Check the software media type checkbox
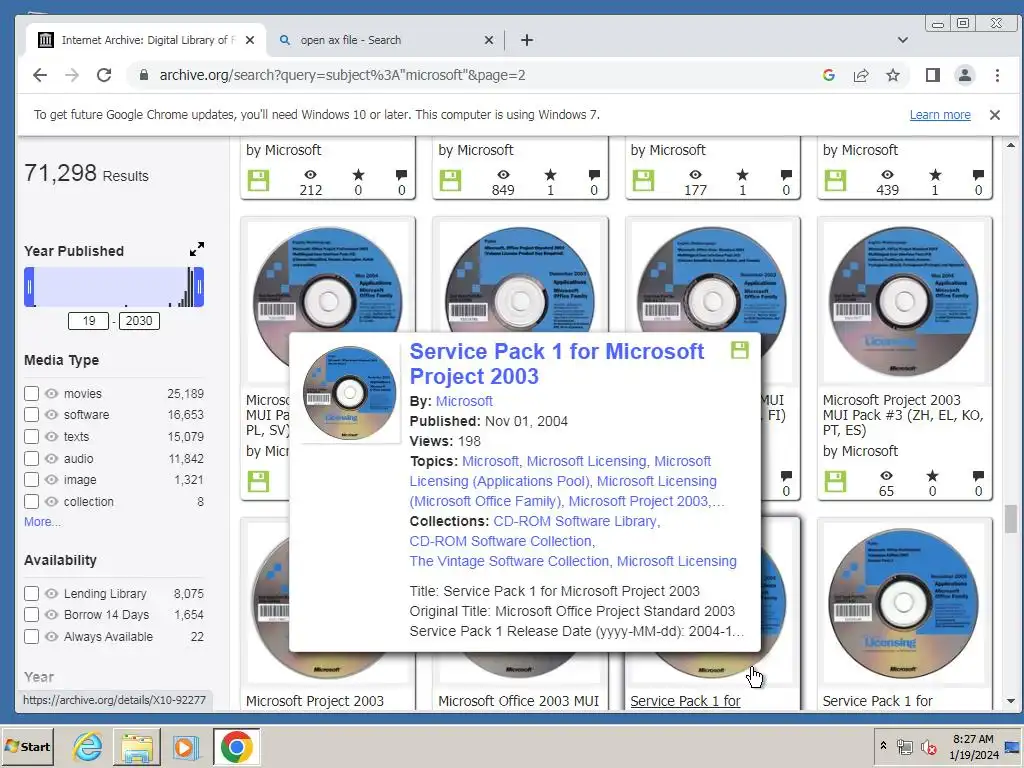 pyautogui.click(x=31, y=415)
